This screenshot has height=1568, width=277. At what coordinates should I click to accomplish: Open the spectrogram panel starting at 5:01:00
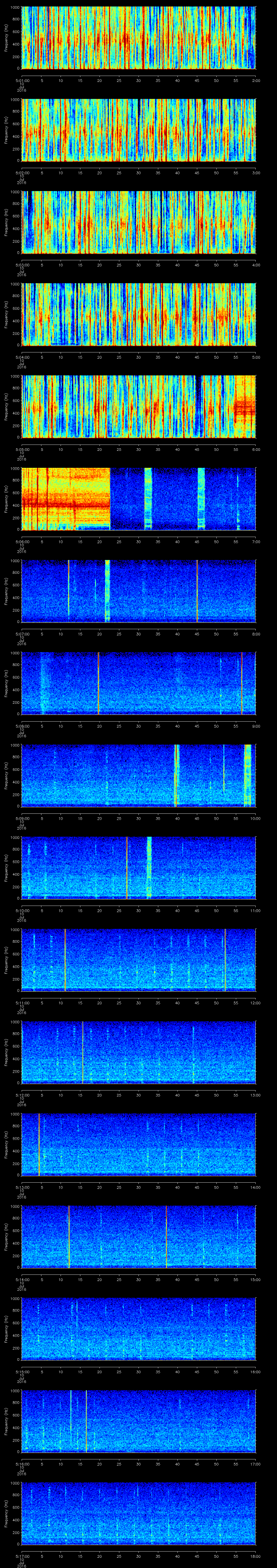(138, 38)
